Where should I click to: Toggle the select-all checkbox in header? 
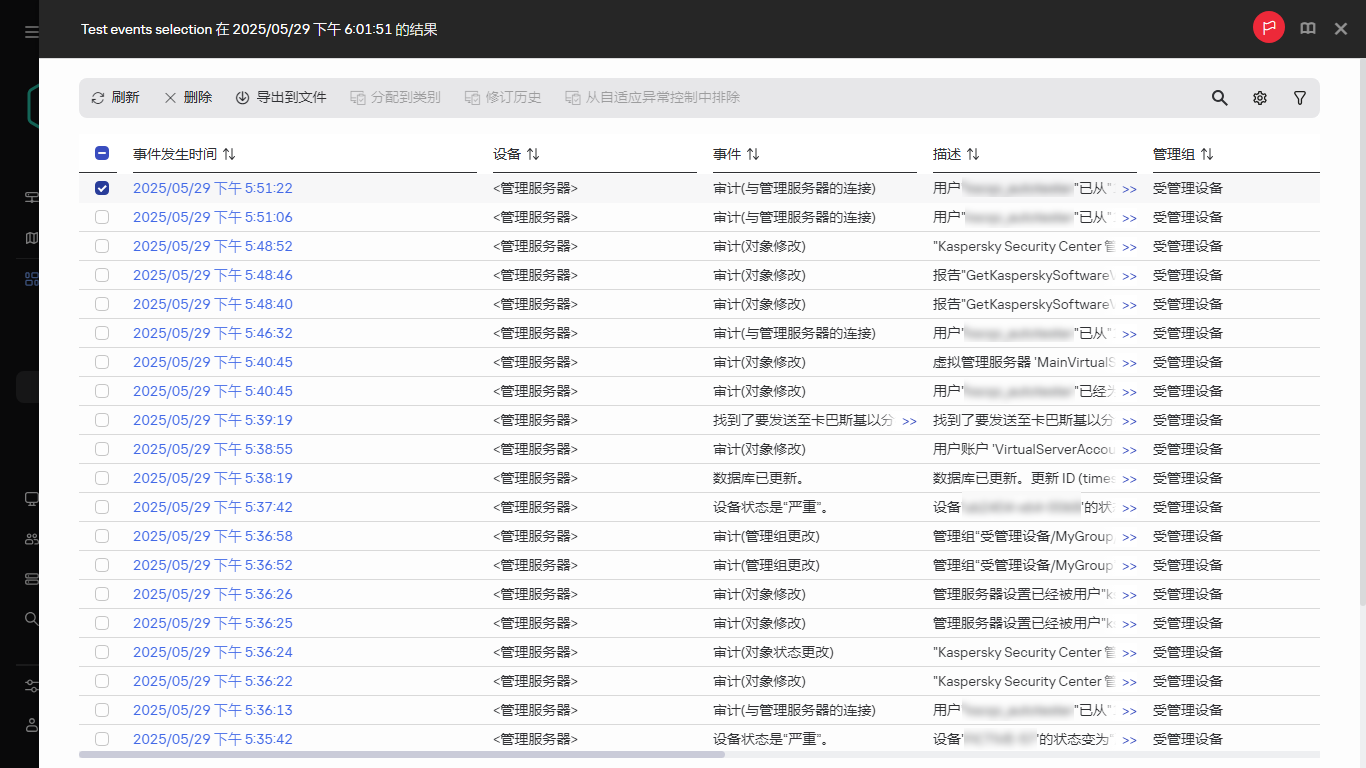[102, 154]
